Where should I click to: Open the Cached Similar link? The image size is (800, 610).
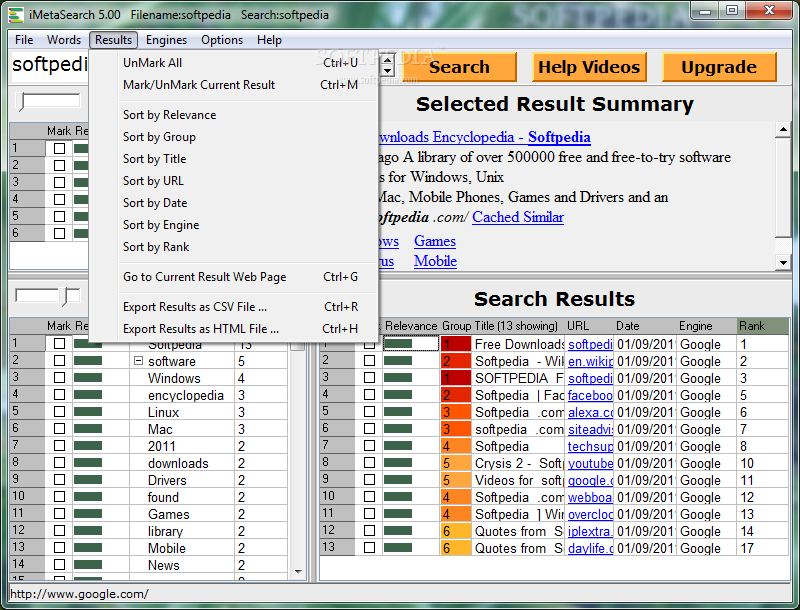518,217
